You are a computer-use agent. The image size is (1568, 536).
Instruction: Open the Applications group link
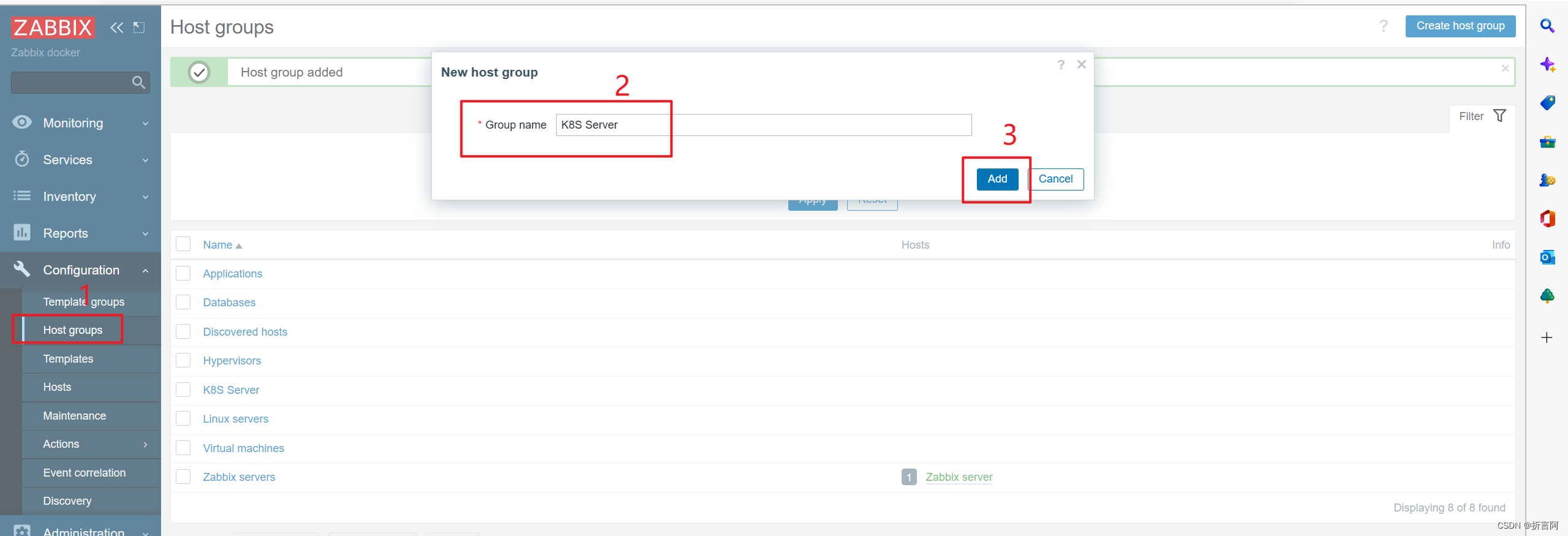click(x=233, y=273)
